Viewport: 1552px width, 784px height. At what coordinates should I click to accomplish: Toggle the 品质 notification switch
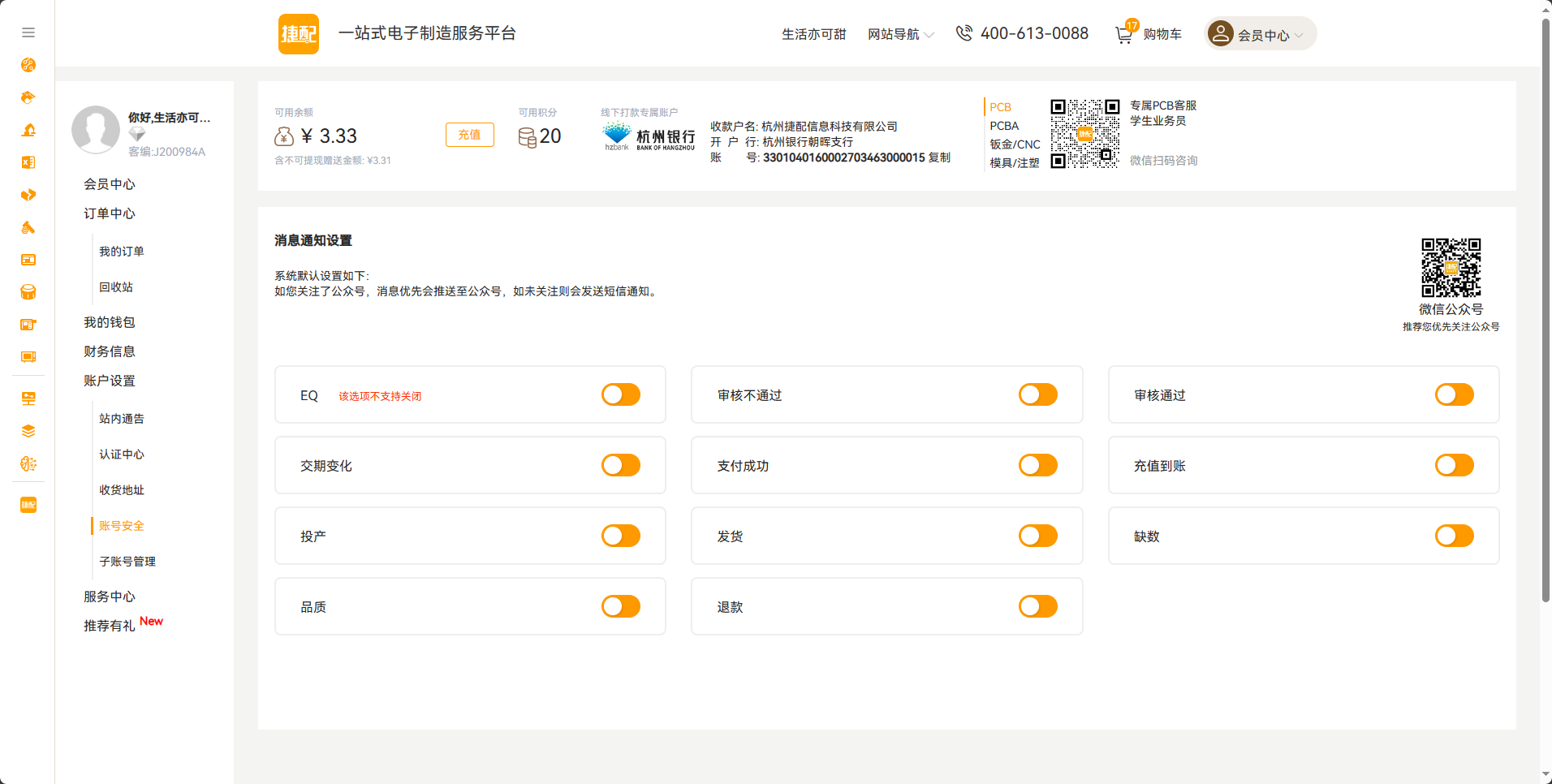point(620,606)
